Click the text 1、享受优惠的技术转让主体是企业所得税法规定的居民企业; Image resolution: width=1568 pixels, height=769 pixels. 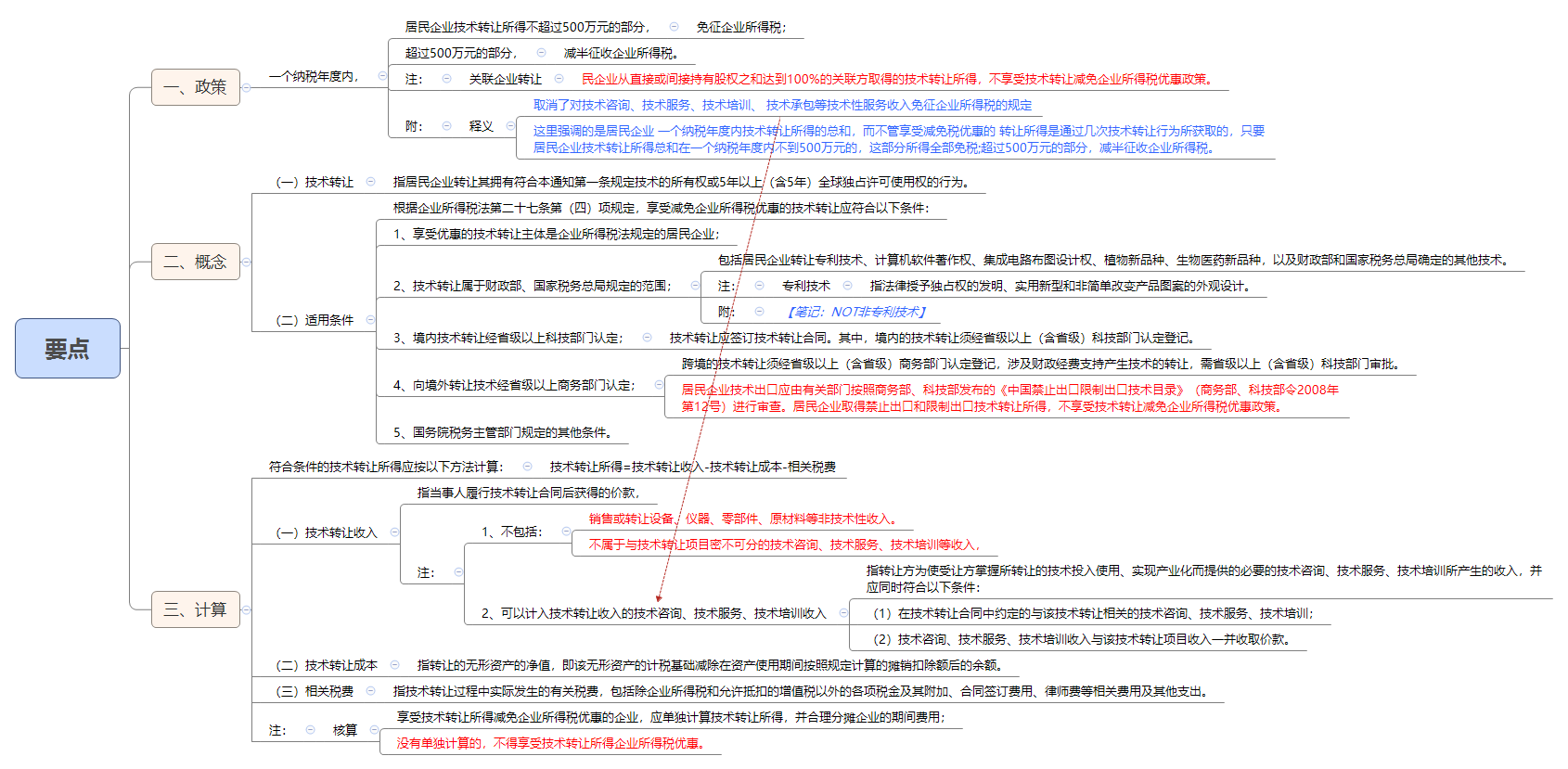556,234
